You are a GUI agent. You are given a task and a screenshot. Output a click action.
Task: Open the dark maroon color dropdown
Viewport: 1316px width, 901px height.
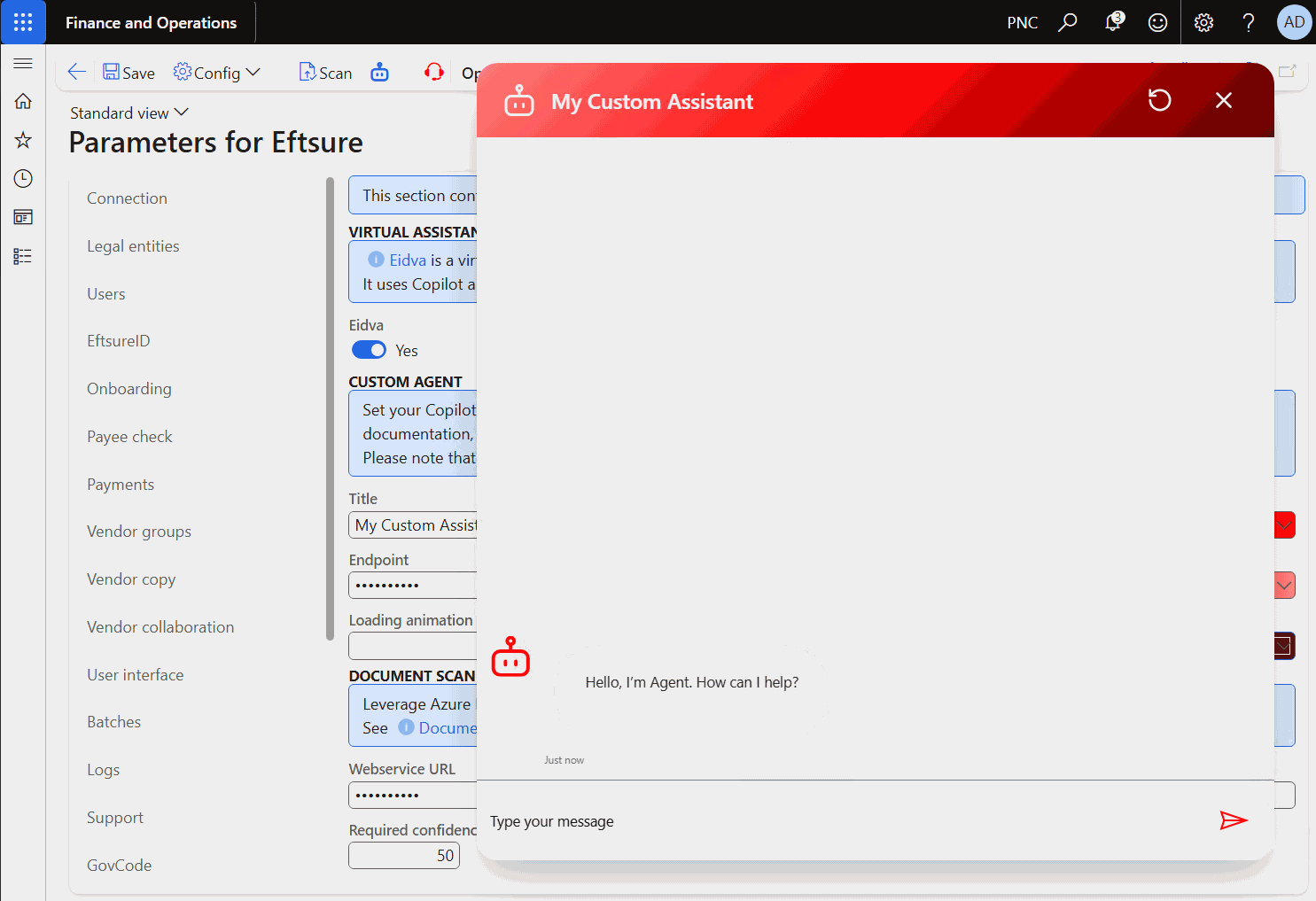[x=1284, y=646]
